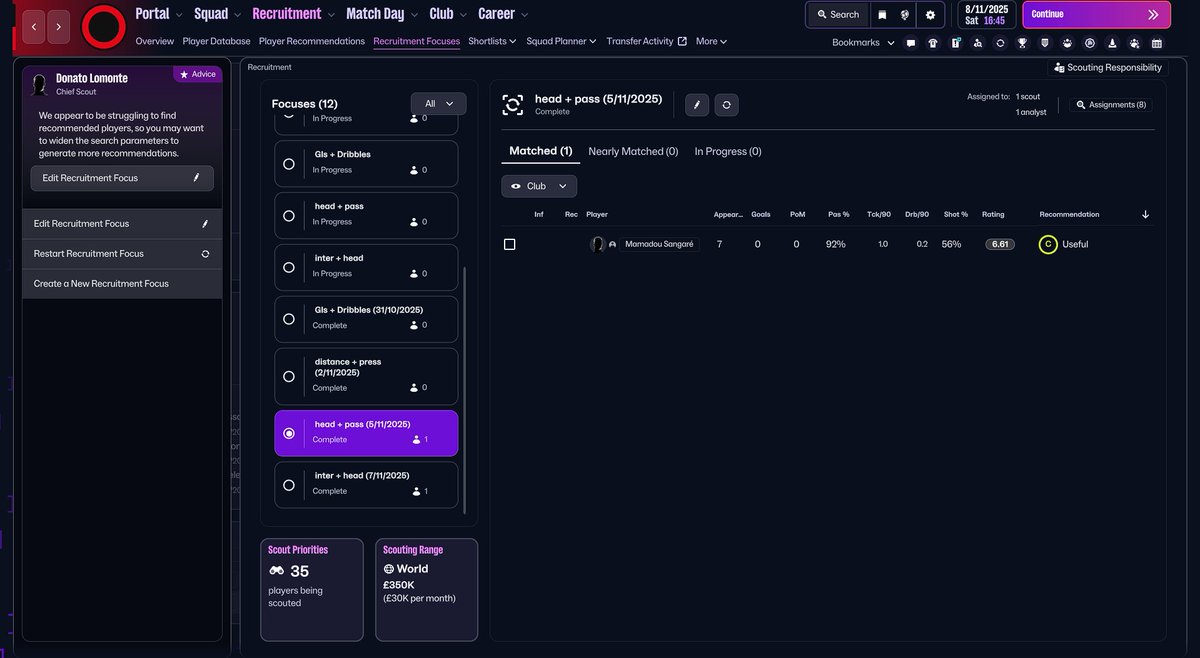Click the Continue button
Screen dimensions: 1200x658
[x=1095, y=15]
